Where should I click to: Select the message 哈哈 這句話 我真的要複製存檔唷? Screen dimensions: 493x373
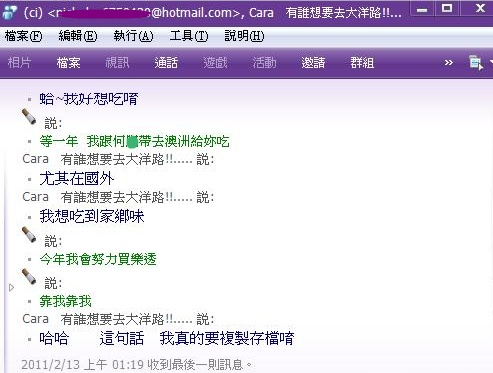coord(167,338)
